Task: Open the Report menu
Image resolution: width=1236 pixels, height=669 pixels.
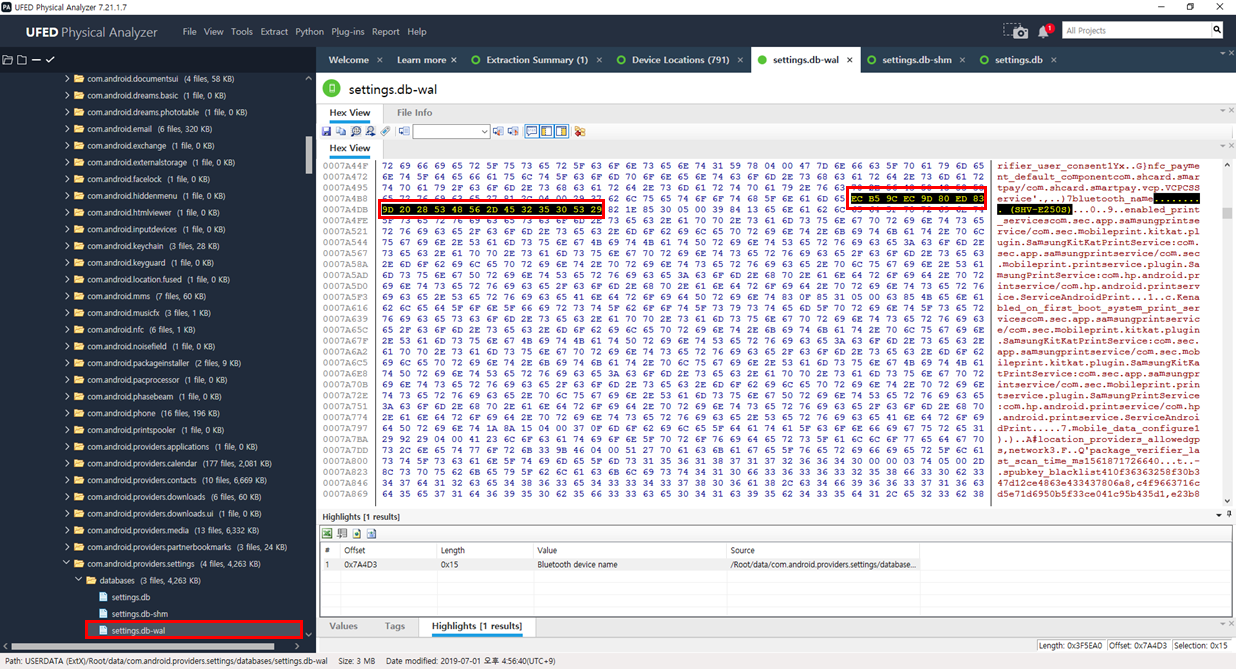Action: [x=386, y=31]
